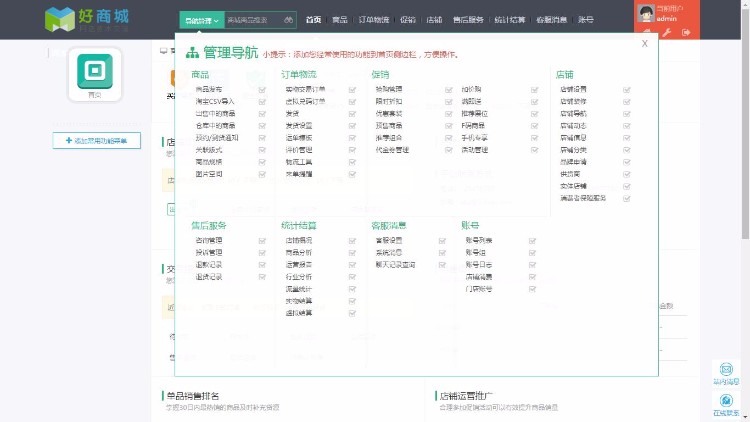
Task: Click the logout icon in red header panel
Action: tap(686, 33)
